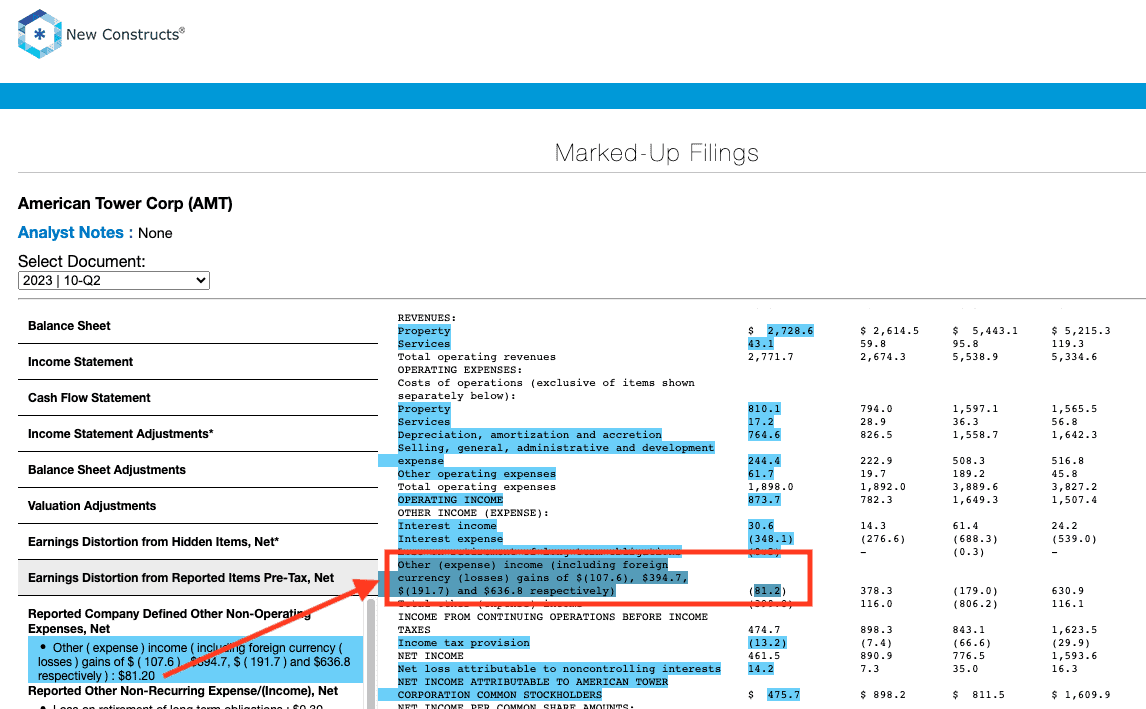The height and width of the screenshot is (709, 1146).
Task: Click the highlighted value 81.2 in filing
Action: [x=767, y=591]
